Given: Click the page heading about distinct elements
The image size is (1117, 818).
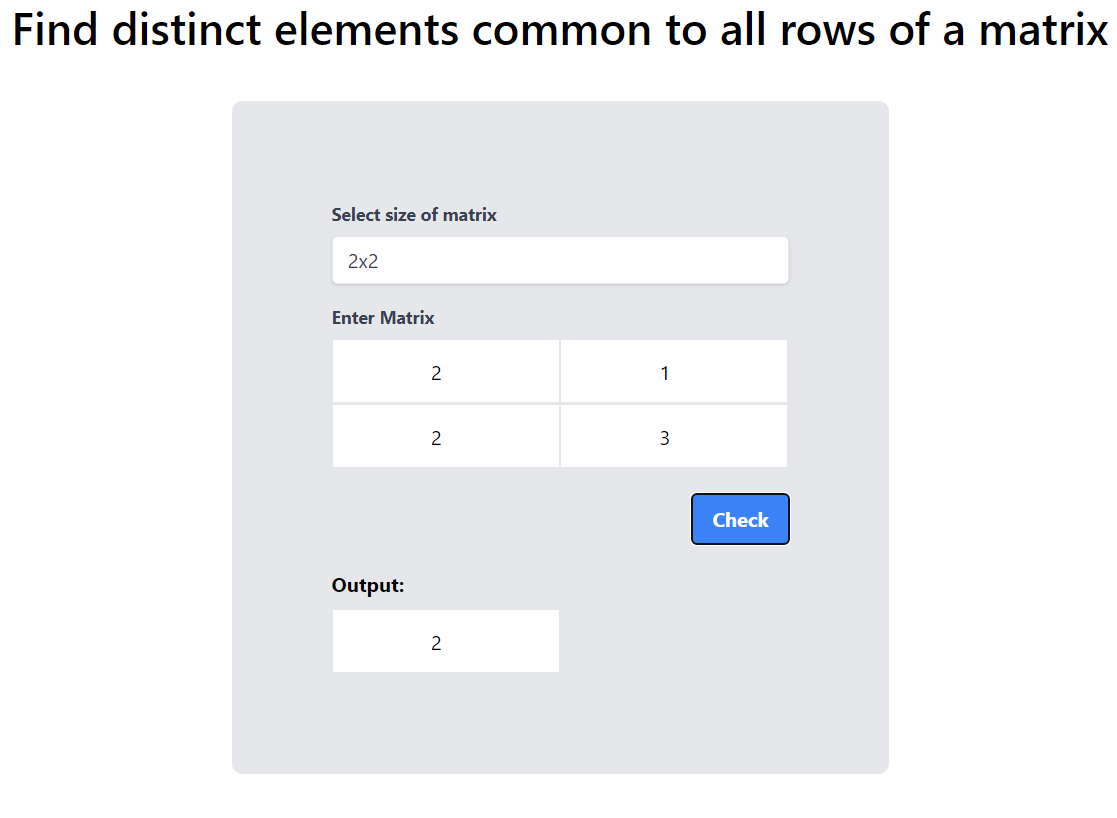Looking at the screenshot, I should coord(560,30).
